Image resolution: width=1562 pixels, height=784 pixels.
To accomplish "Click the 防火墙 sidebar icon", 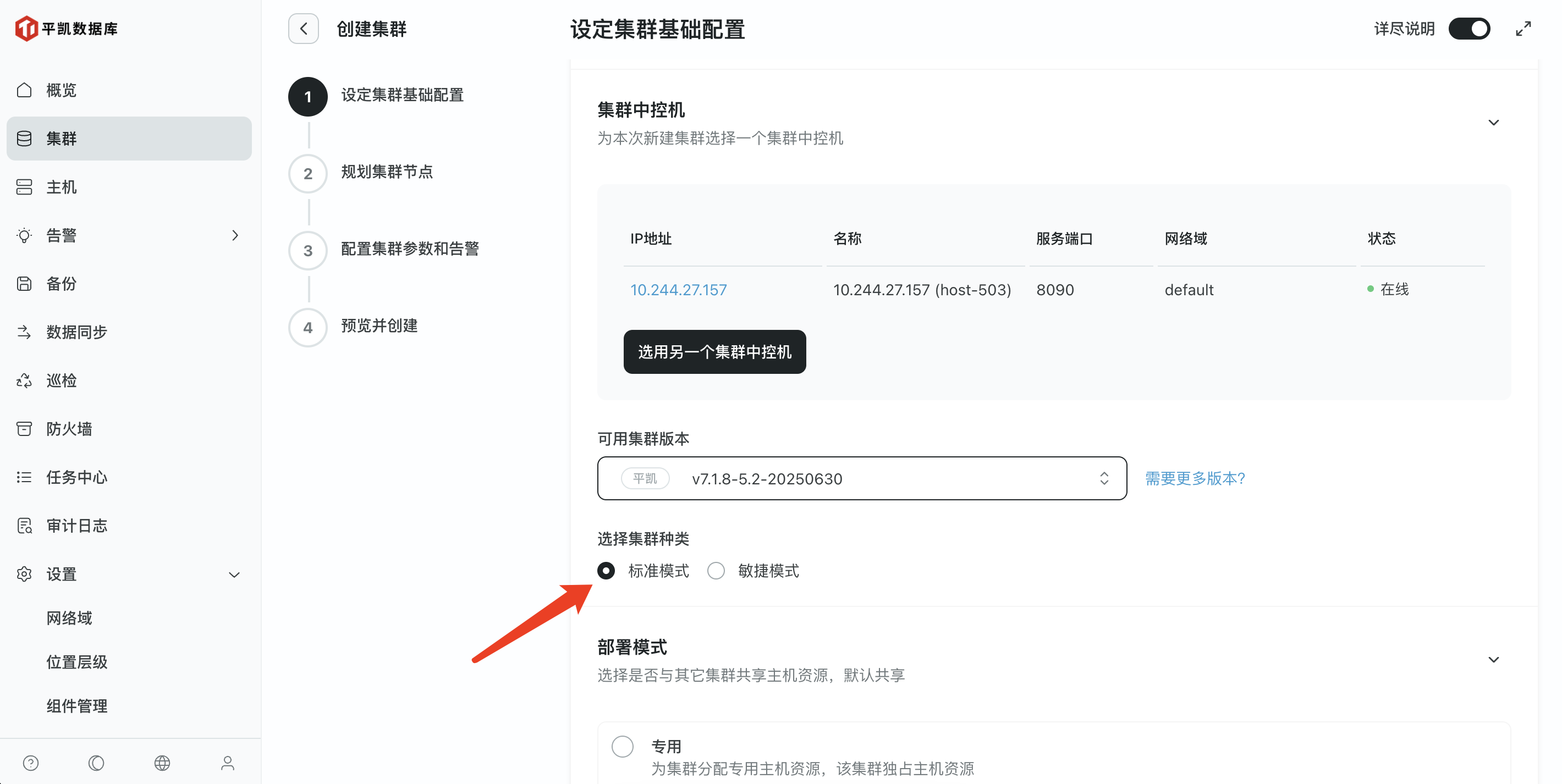I will coord(24,429).
